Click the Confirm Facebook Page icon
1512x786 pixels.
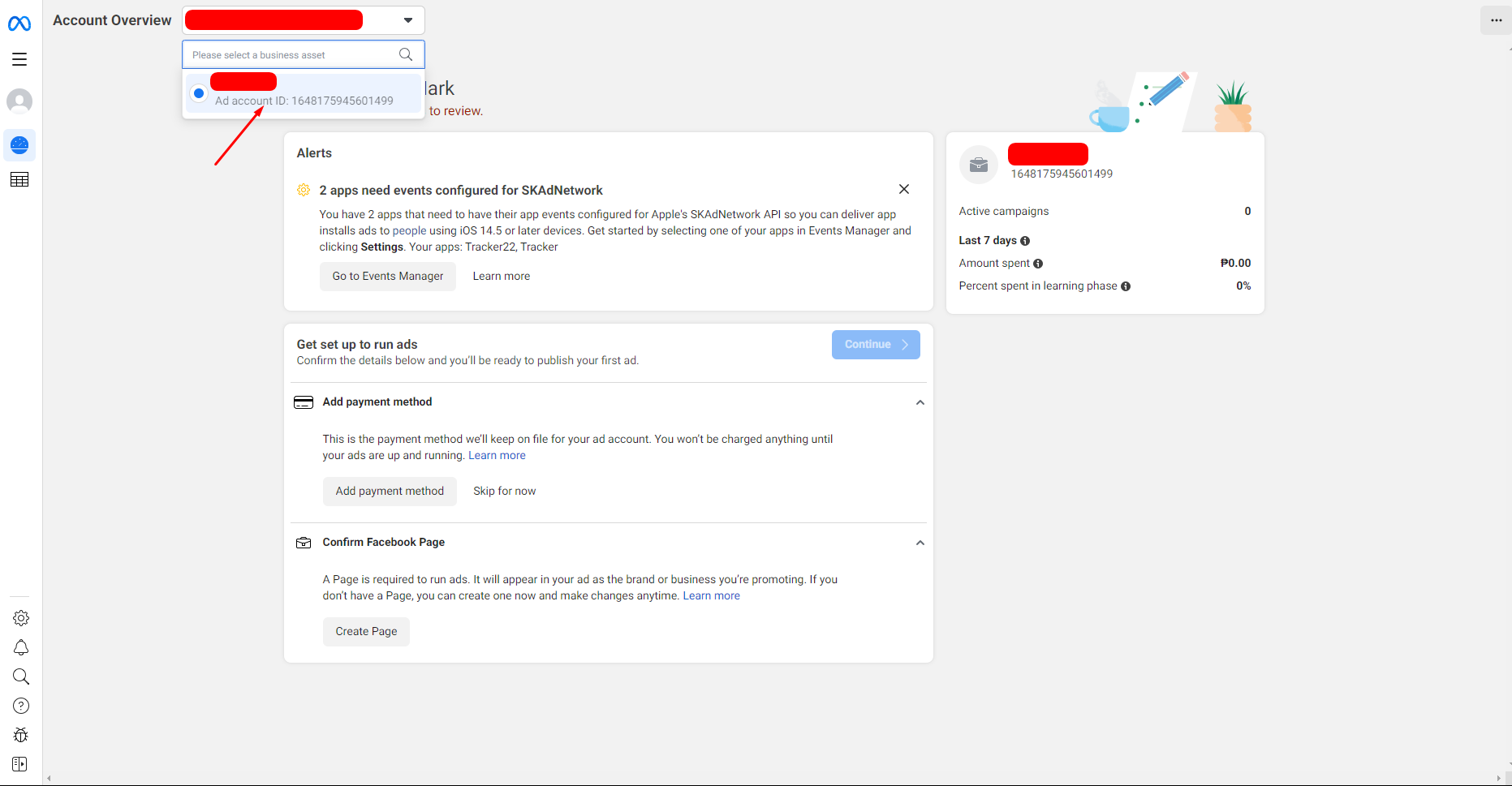pyautogui.click(x=304, y=543)
